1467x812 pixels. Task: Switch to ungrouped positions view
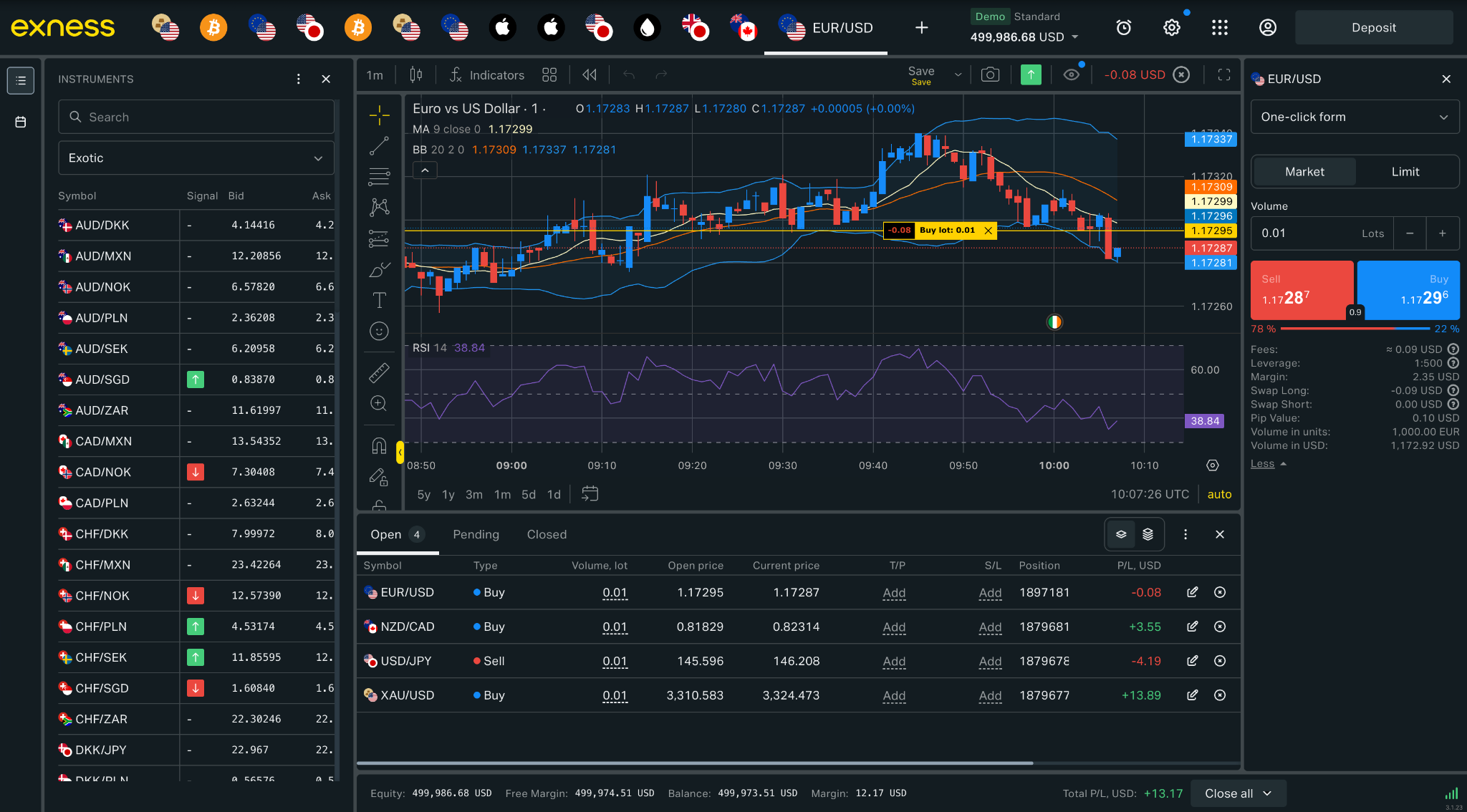[1122, 534]
